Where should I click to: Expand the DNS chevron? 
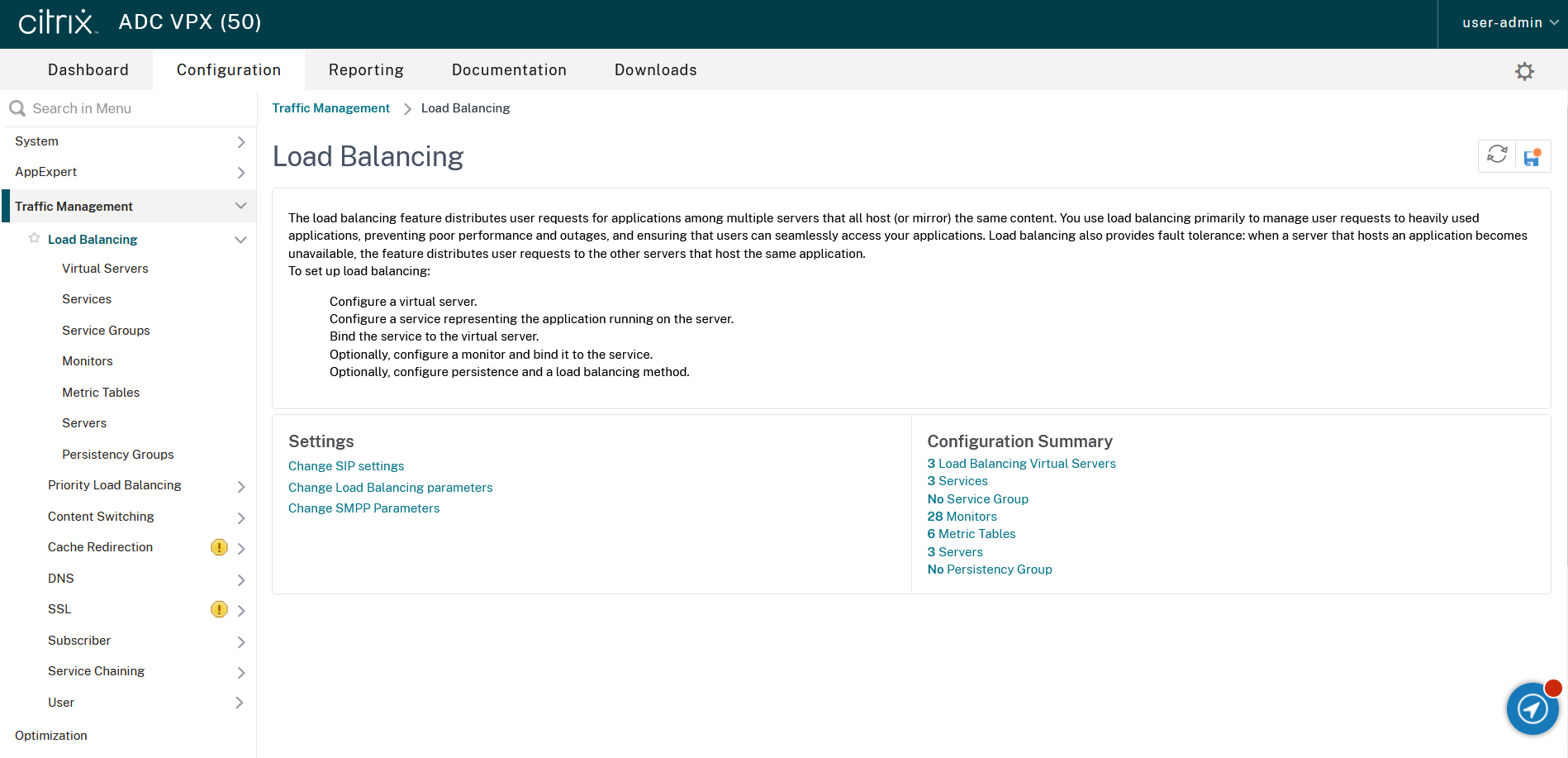(240, 579)
